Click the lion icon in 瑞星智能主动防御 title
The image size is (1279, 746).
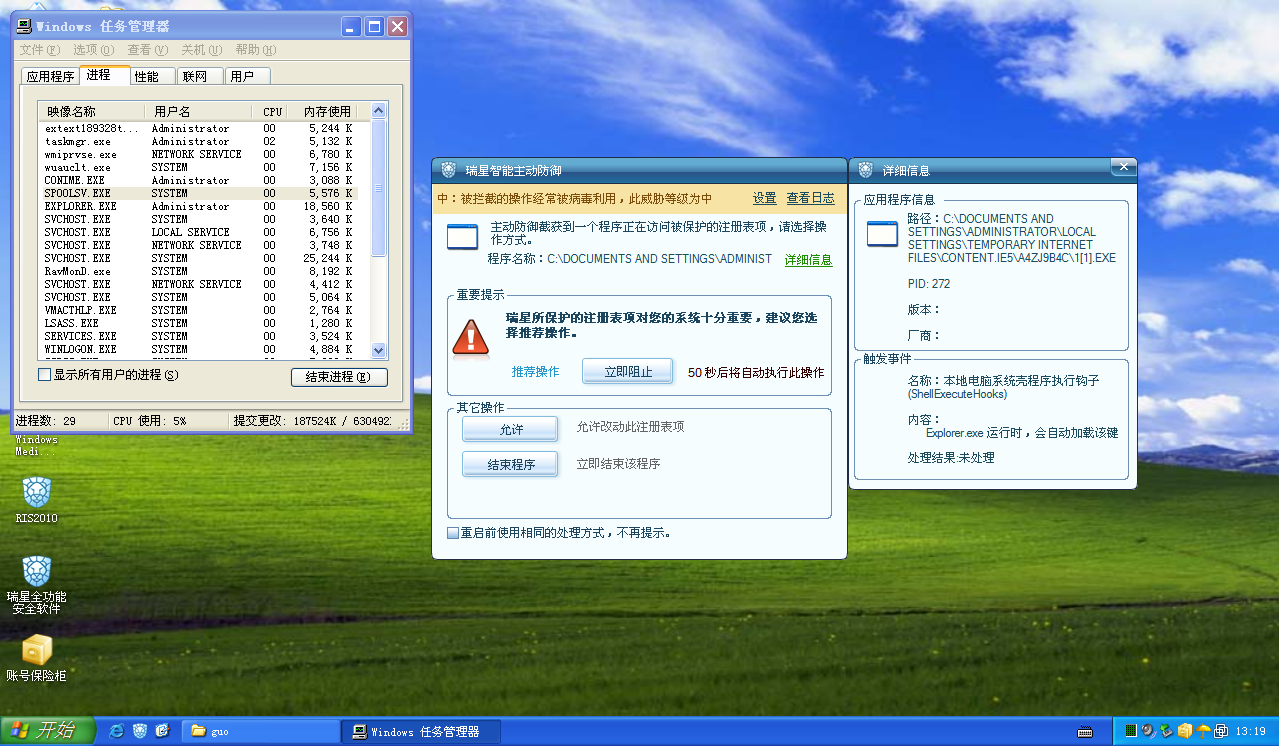pyautogui.click(x=448, y=170)
